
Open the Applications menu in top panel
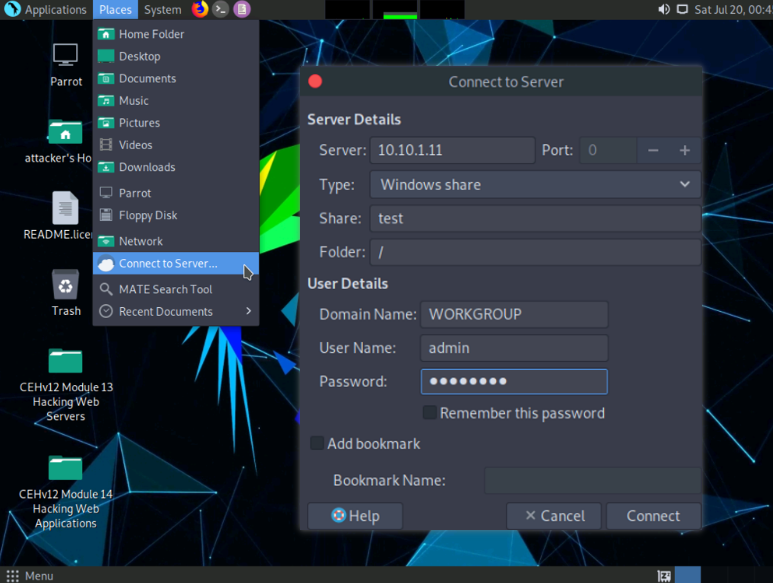coord(47,10)
